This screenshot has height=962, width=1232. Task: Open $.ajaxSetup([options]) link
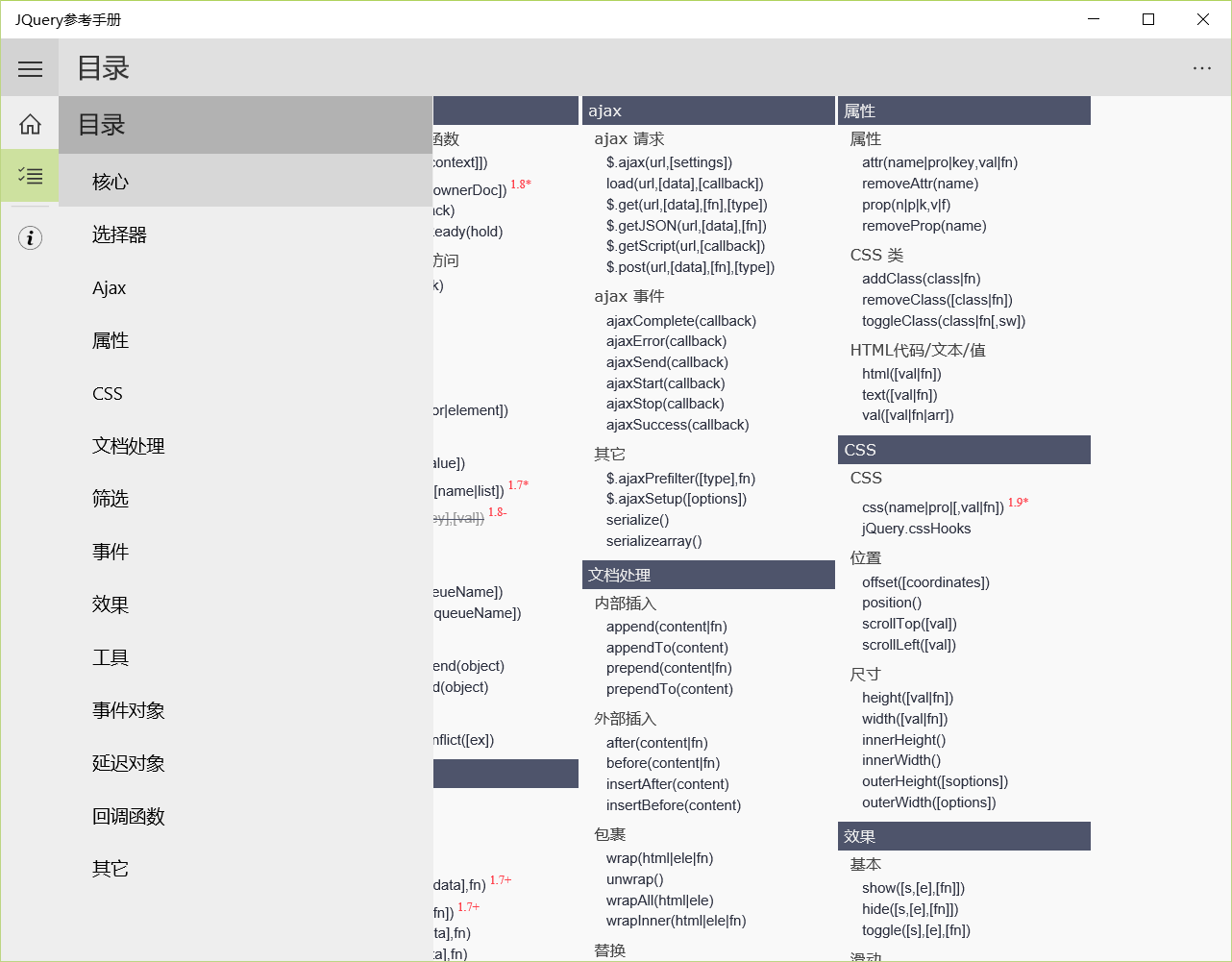(677, 499)
